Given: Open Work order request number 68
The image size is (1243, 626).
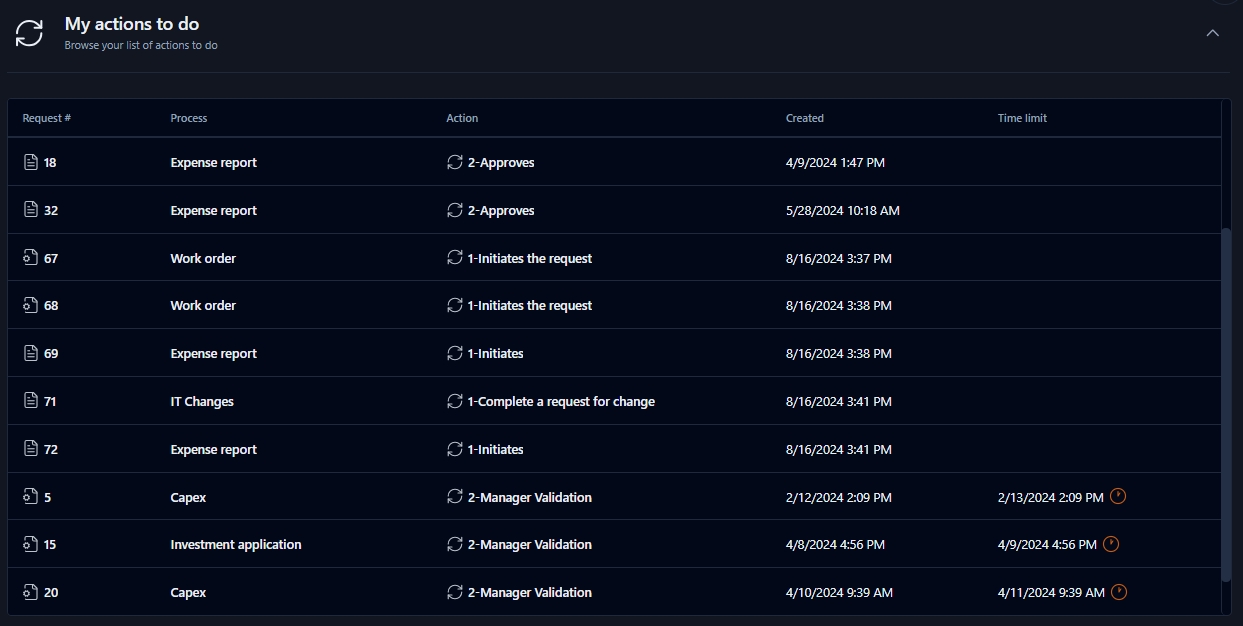Looking at the screenshot, I should pyautogui.click(x=203, y=305).
